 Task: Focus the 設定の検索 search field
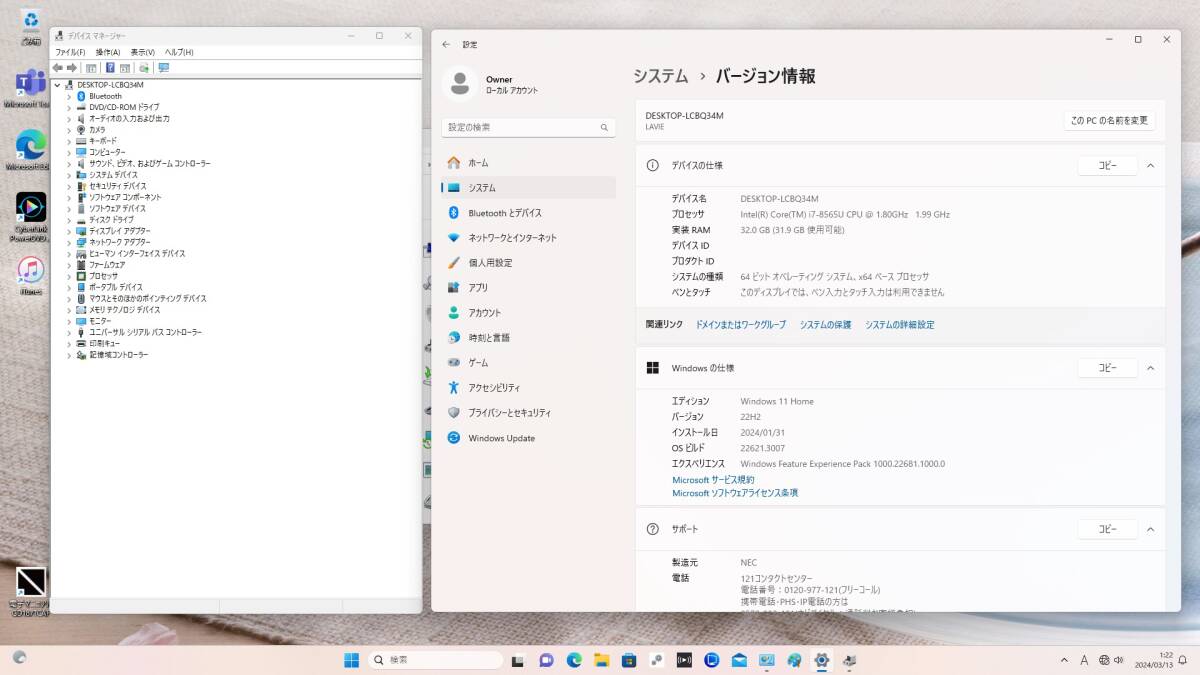(528, 128)
